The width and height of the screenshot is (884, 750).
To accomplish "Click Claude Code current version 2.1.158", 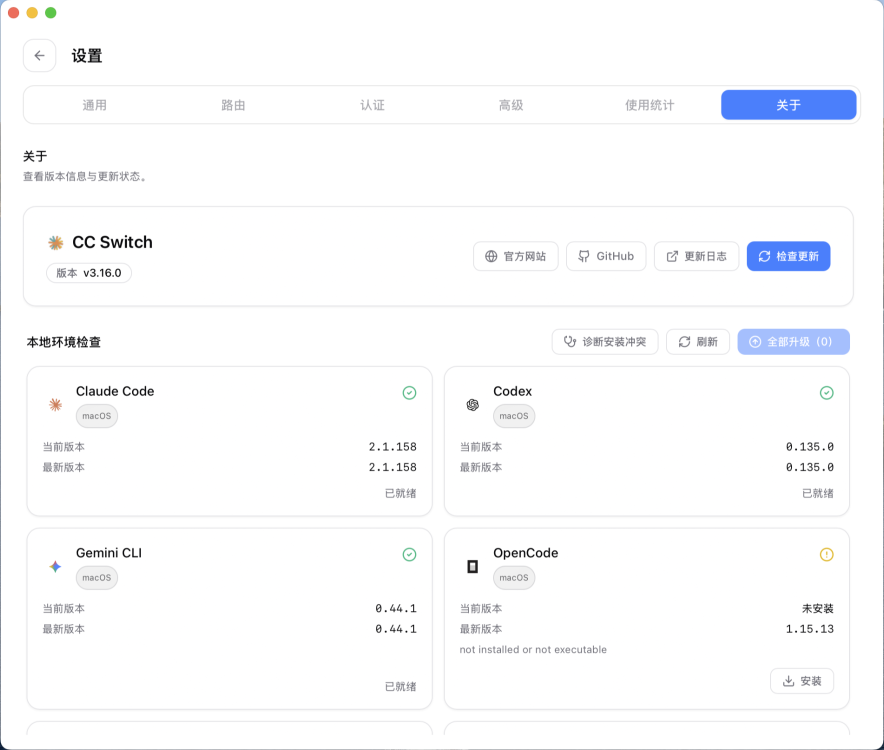I will coord(392,447).
